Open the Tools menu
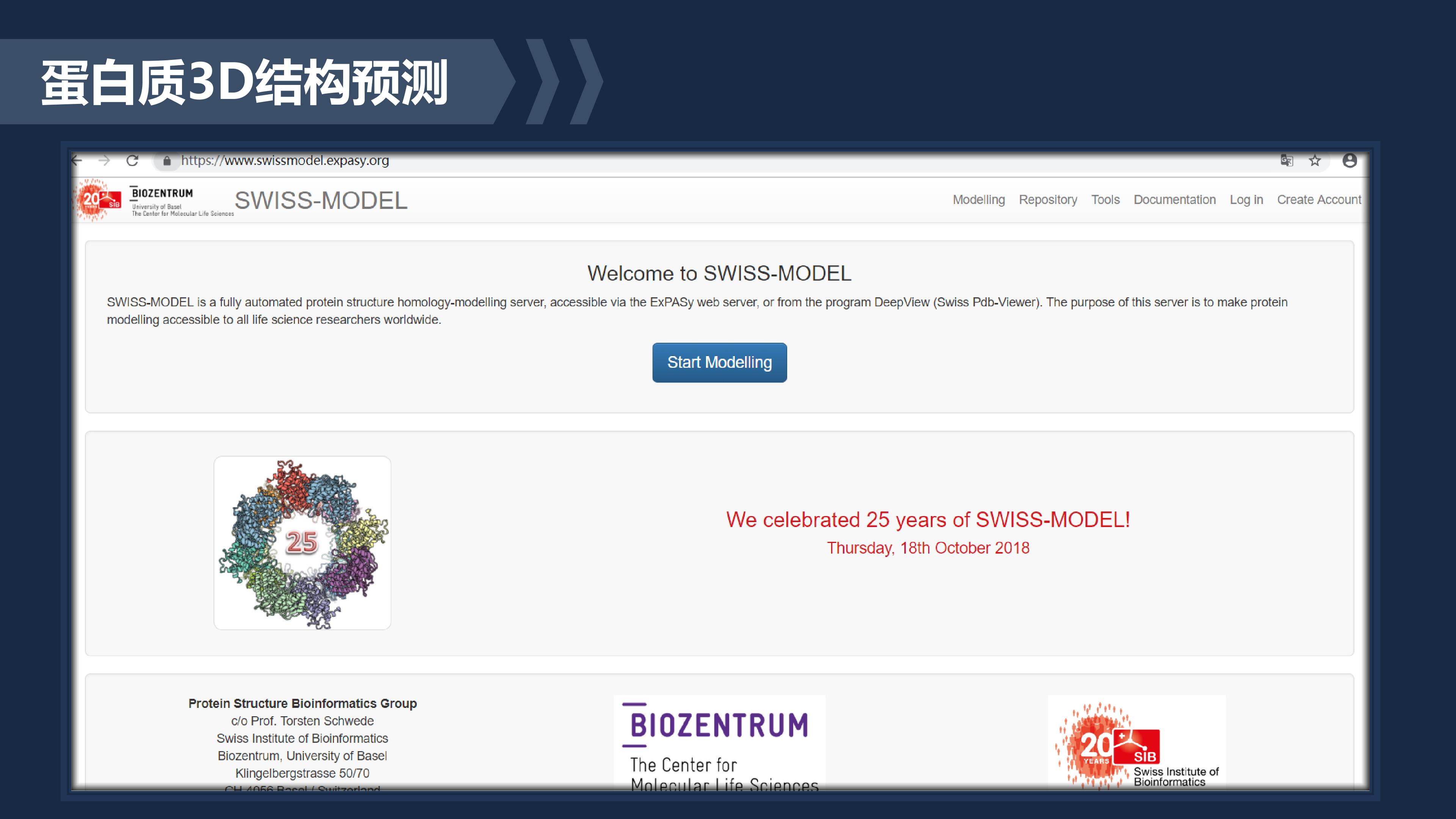This screenshot has width=1456, height=819. (x=1106, y=199)
